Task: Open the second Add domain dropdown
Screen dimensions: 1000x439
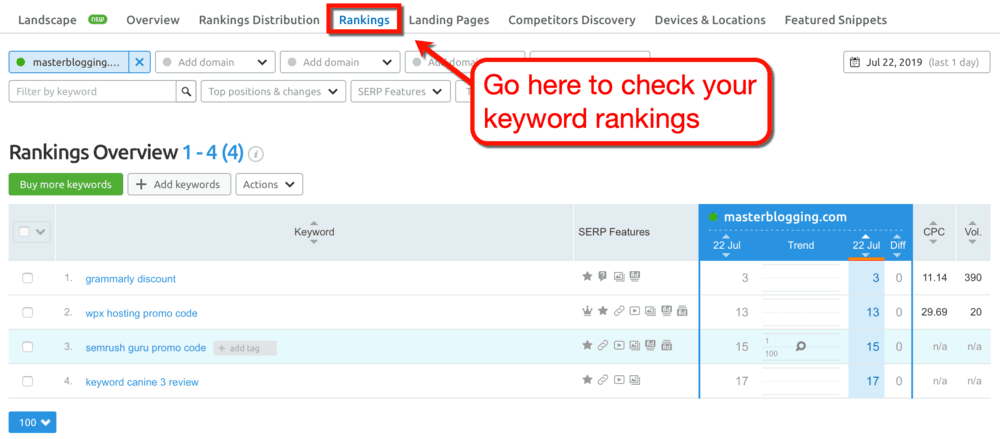Action: click(x=340, y=63)
